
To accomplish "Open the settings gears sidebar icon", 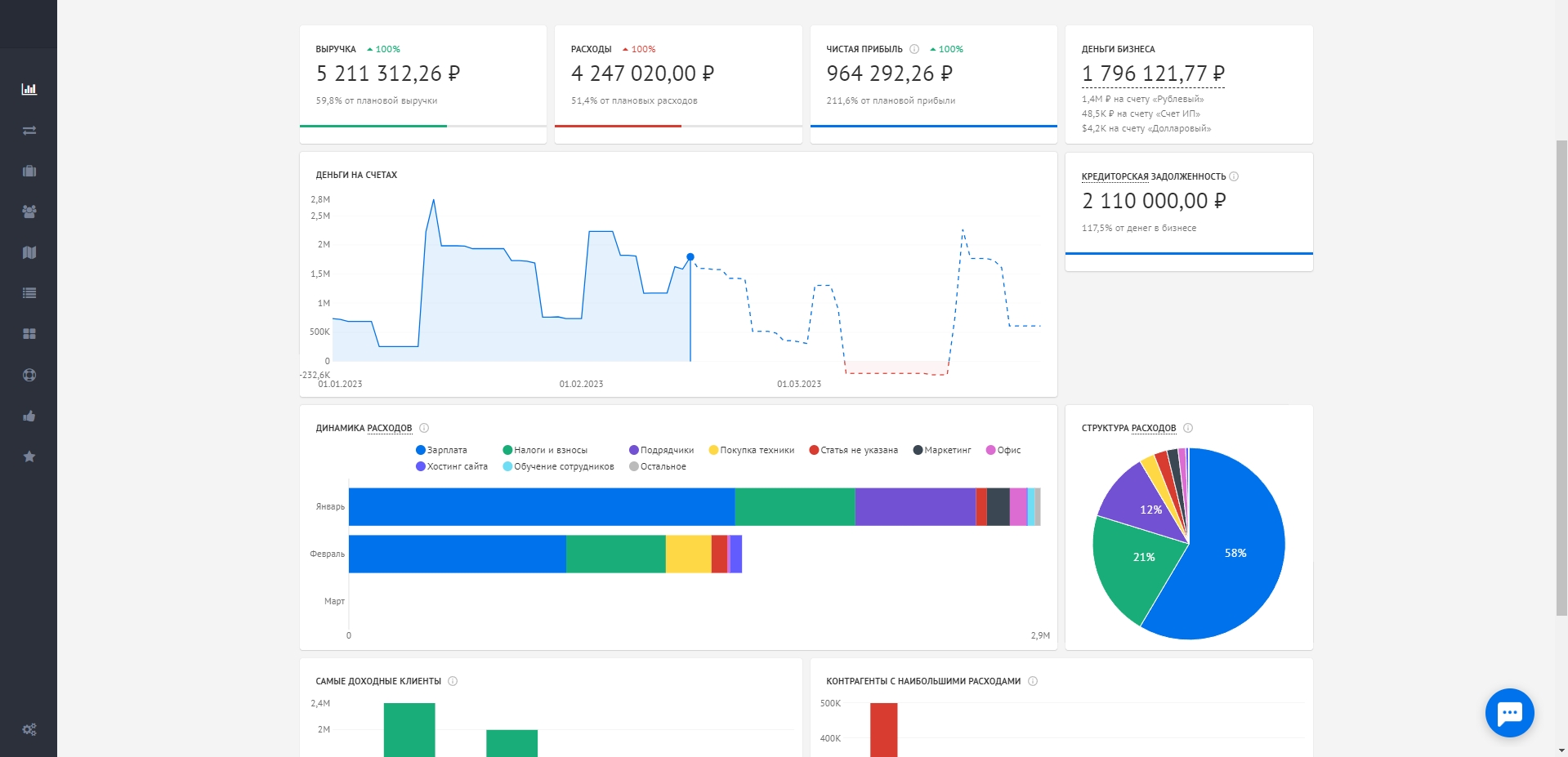I will click(x=29, y=729).
